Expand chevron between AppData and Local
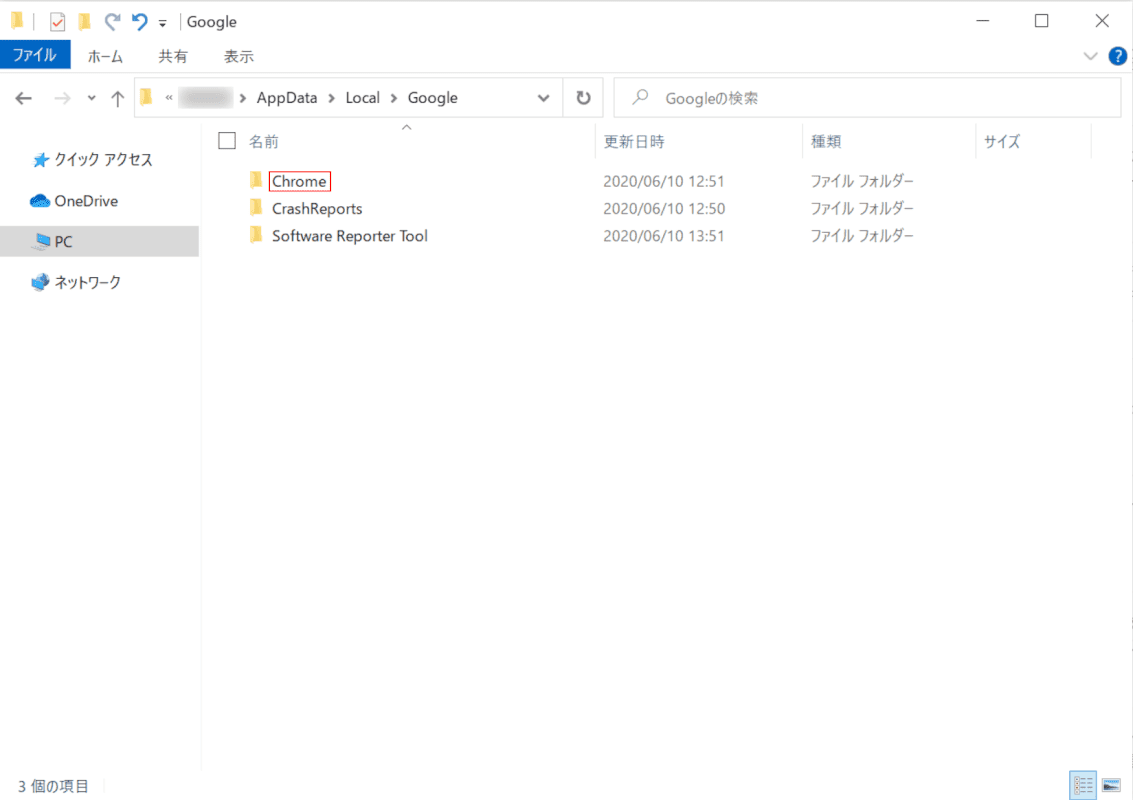Image resolution: width=1133 pixels, height=800 pixels. (x=332, y=98)
